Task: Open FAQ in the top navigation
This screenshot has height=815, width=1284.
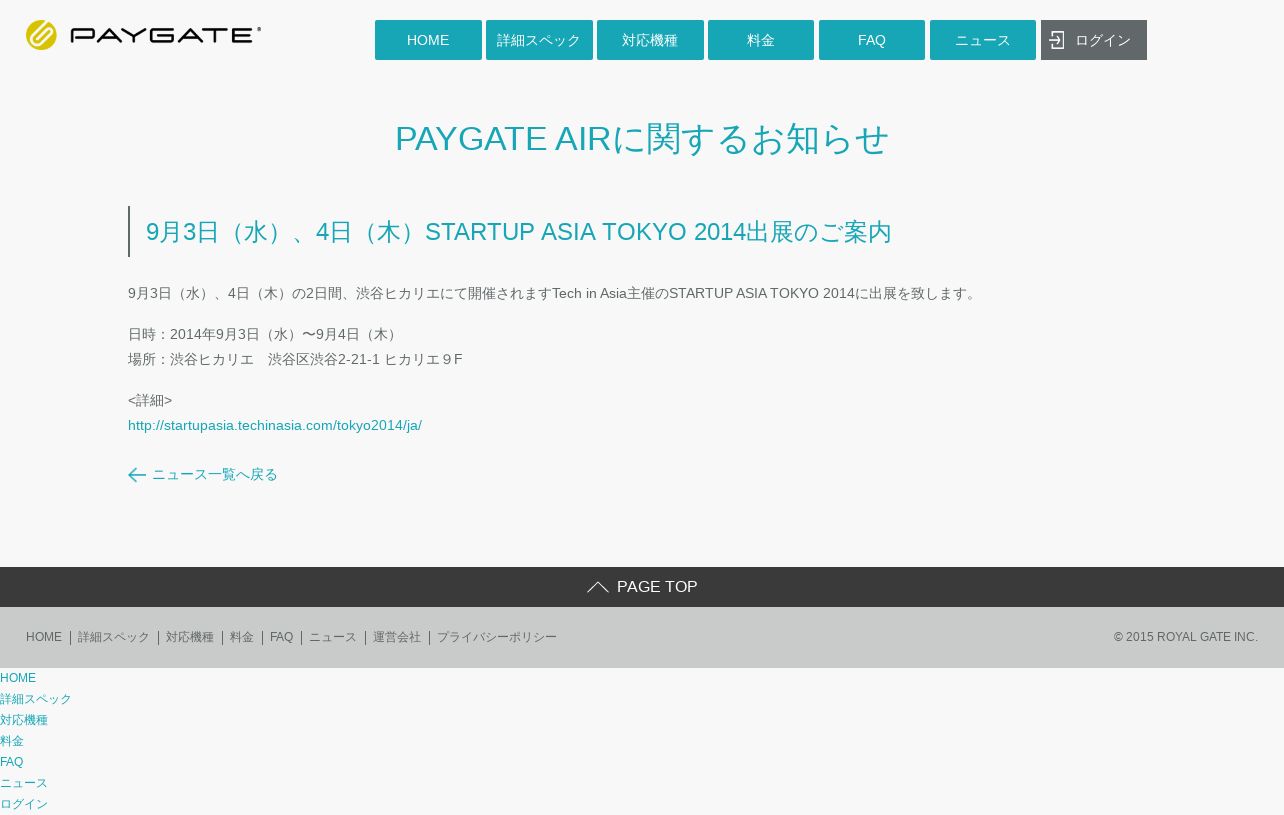Action: tap(872, 40)
